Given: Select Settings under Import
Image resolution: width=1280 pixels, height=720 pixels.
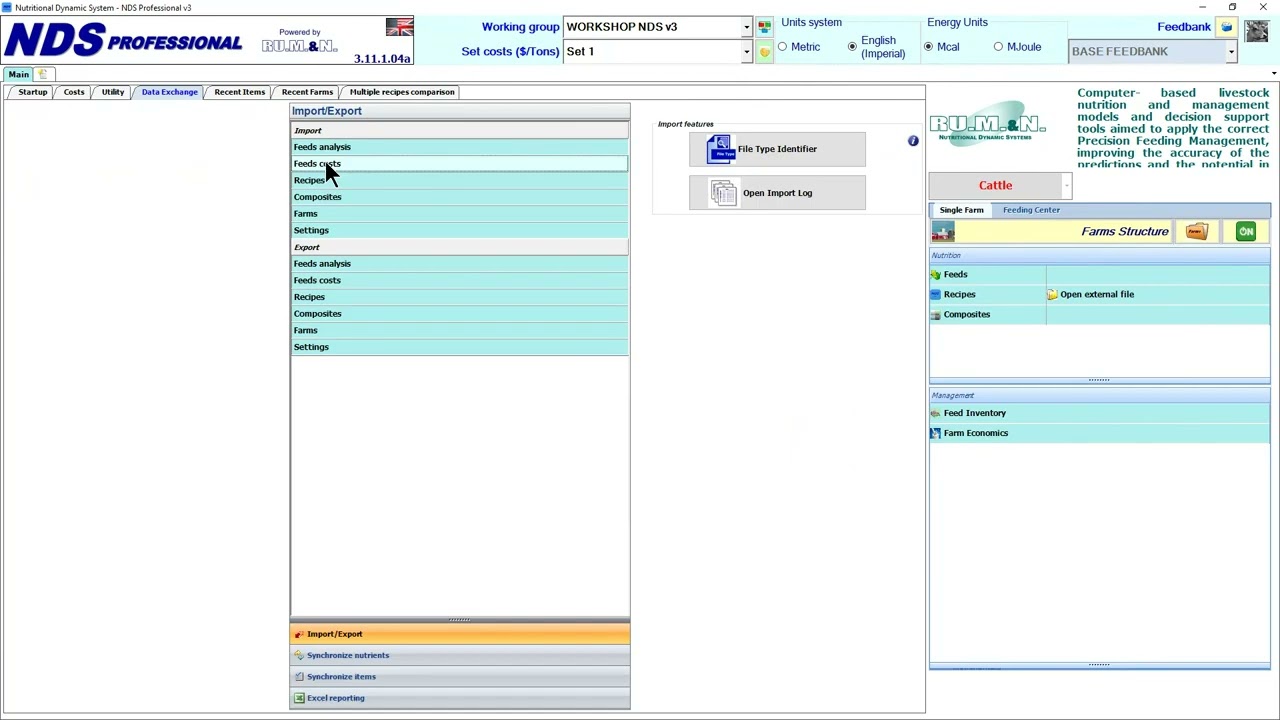Looking at the screenshot, I should coord(460,231).
